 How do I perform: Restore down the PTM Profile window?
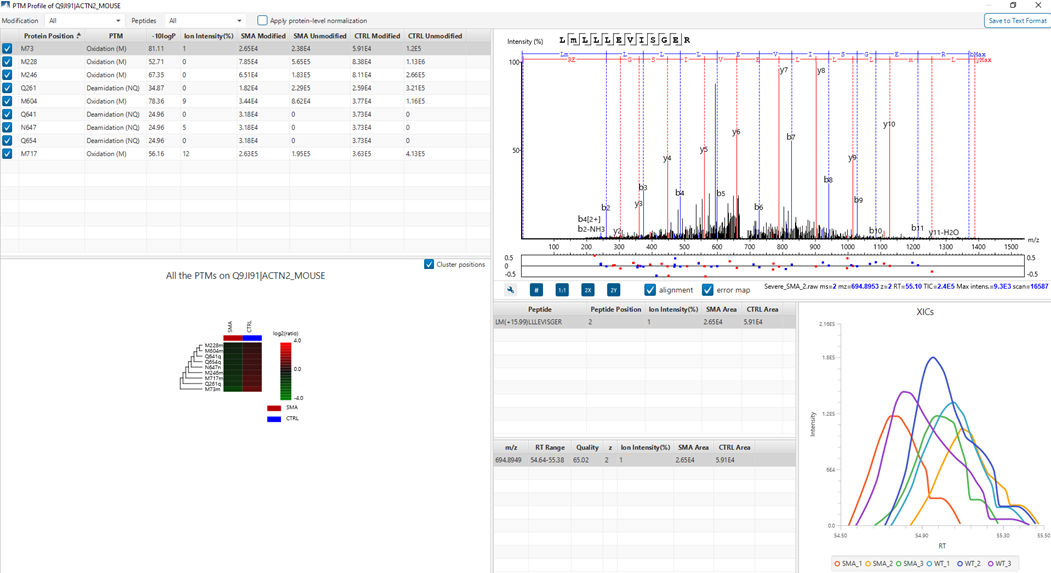tap(1013, 5)
